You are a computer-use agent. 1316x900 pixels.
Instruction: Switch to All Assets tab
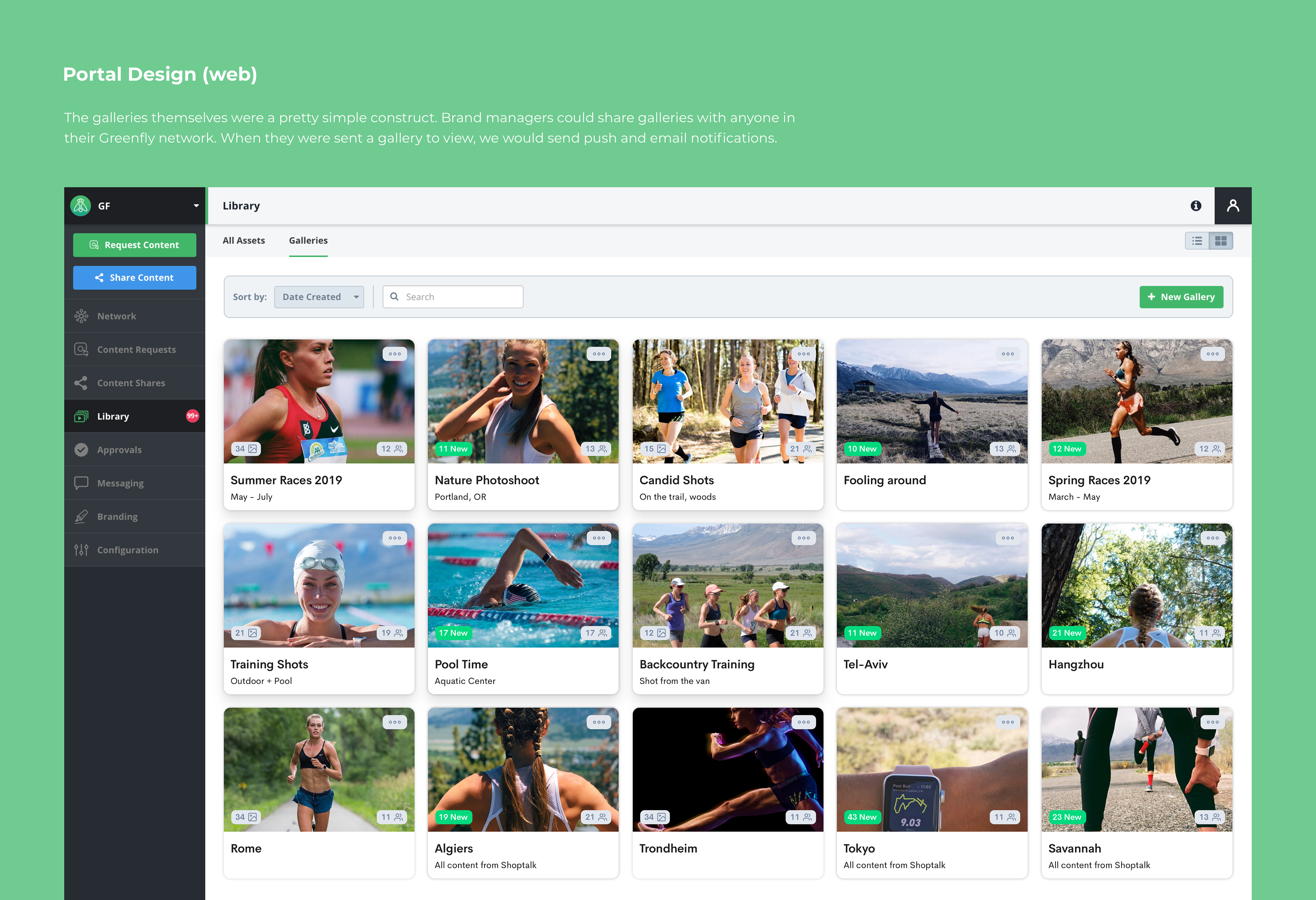[x=243, y=240]
